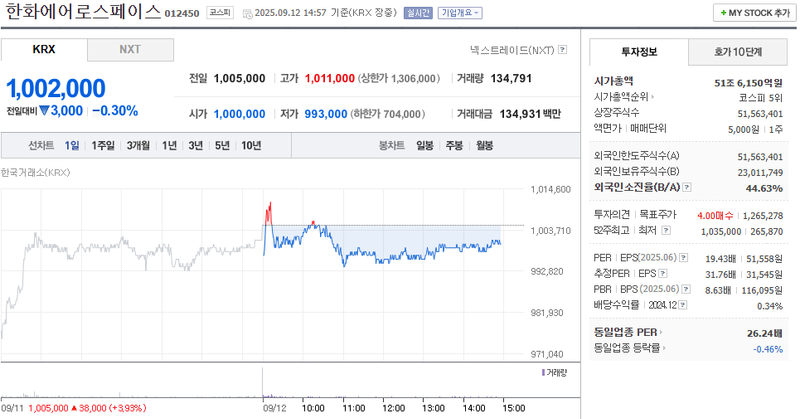Screen dimensions: 800x419
Task: Add stock via MY STOCK 추가 button
Action: pos(755,13)
